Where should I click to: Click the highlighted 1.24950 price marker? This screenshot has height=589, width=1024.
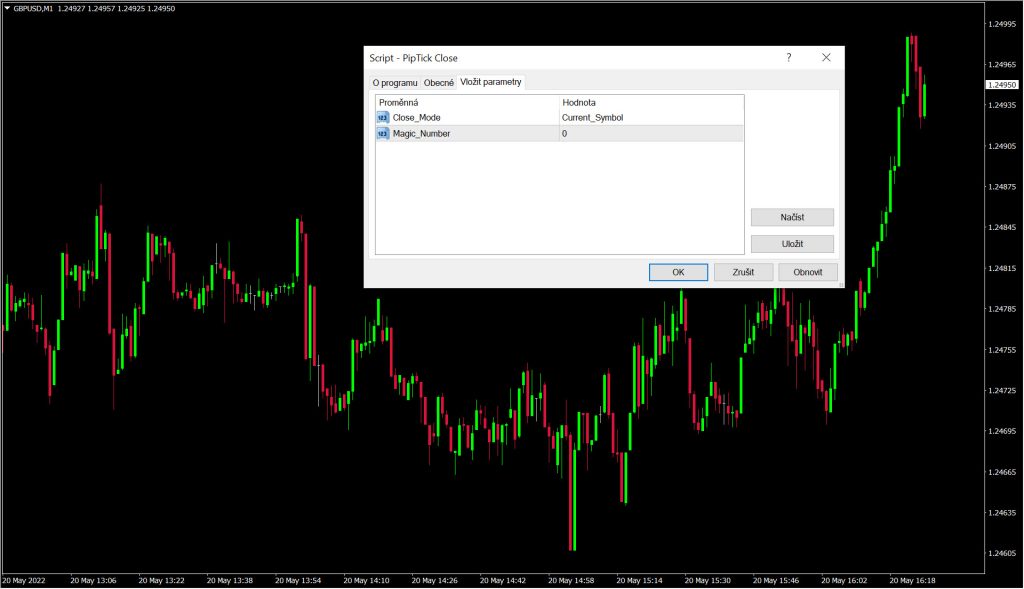(x=1000, y=85)
